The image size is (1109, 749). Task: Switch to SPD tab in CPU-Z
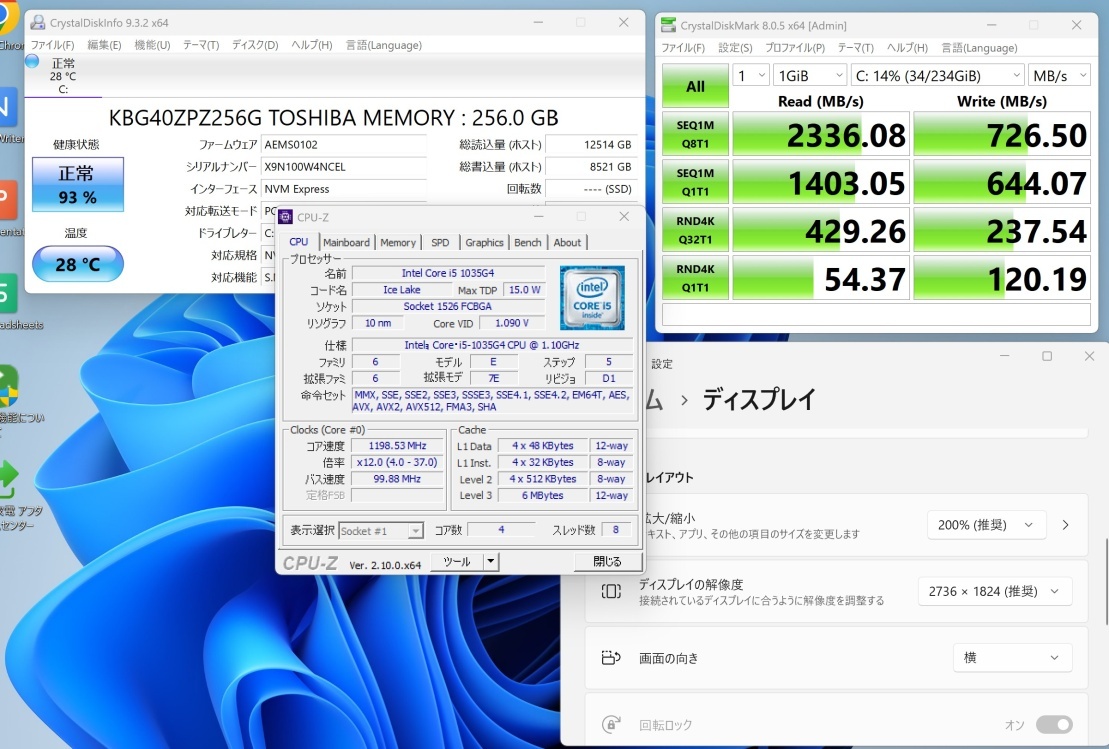(440, 243)
